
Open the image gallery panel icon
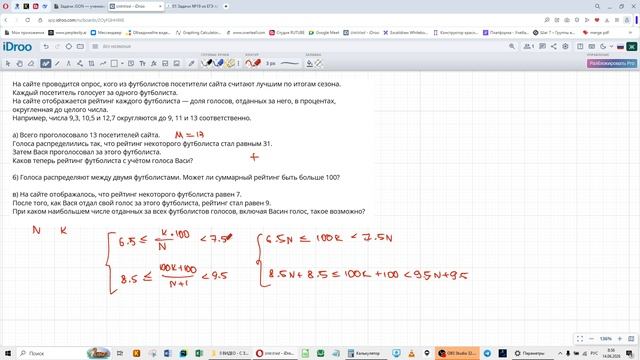click(591, 47)
